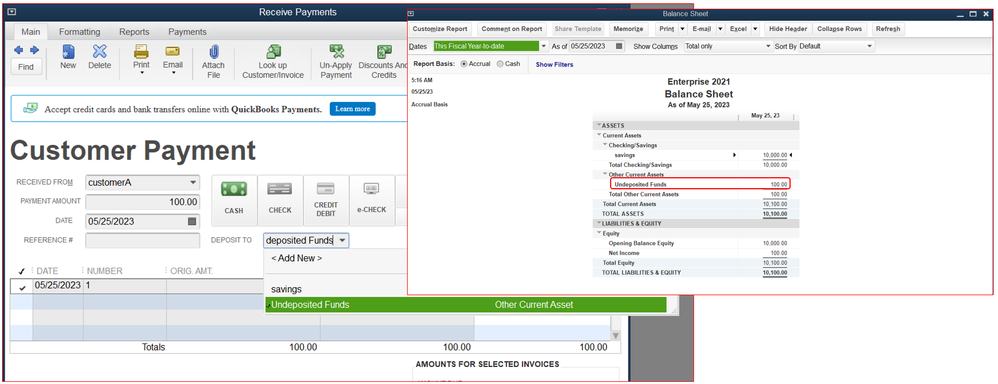Select CREDIT DEBIT payment method
The image size is (998, 384).
click(x=326, y=200)
